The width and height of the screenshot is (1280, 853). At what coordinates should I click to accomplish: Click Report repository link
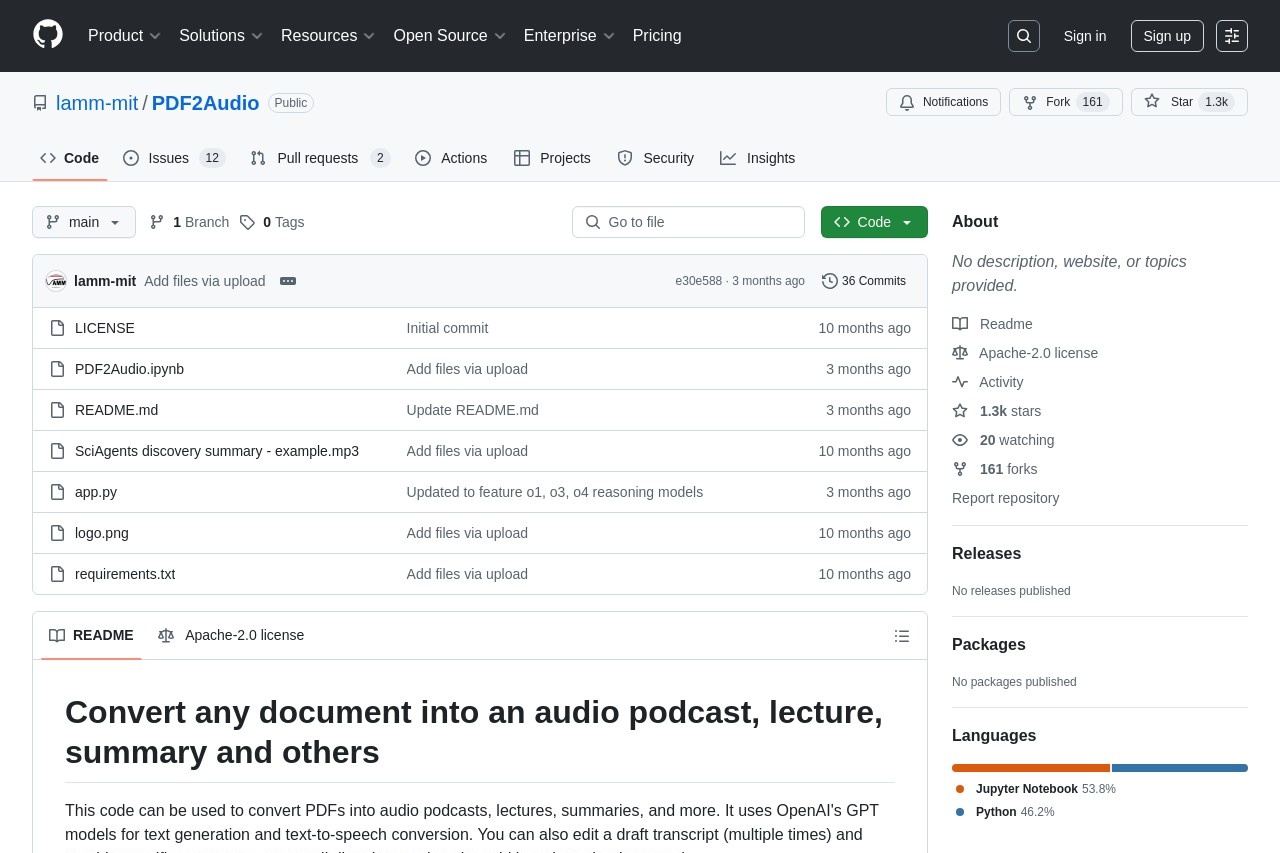tap(1005, 498)
